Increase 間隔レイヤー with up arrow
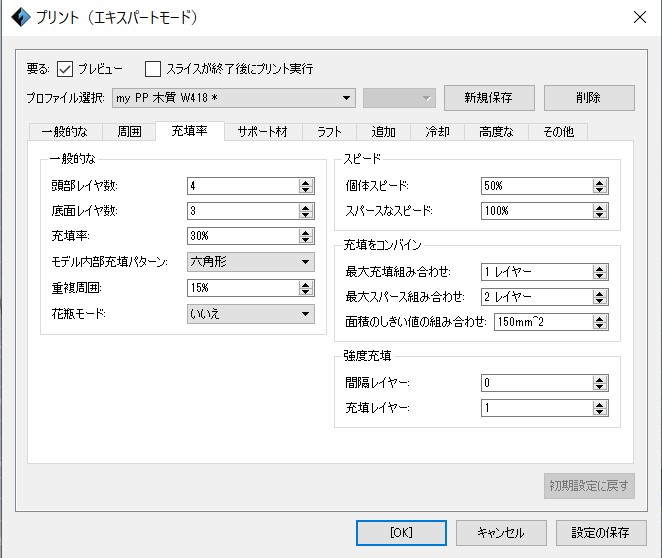662x558 pixels. (x=600, y=379)
